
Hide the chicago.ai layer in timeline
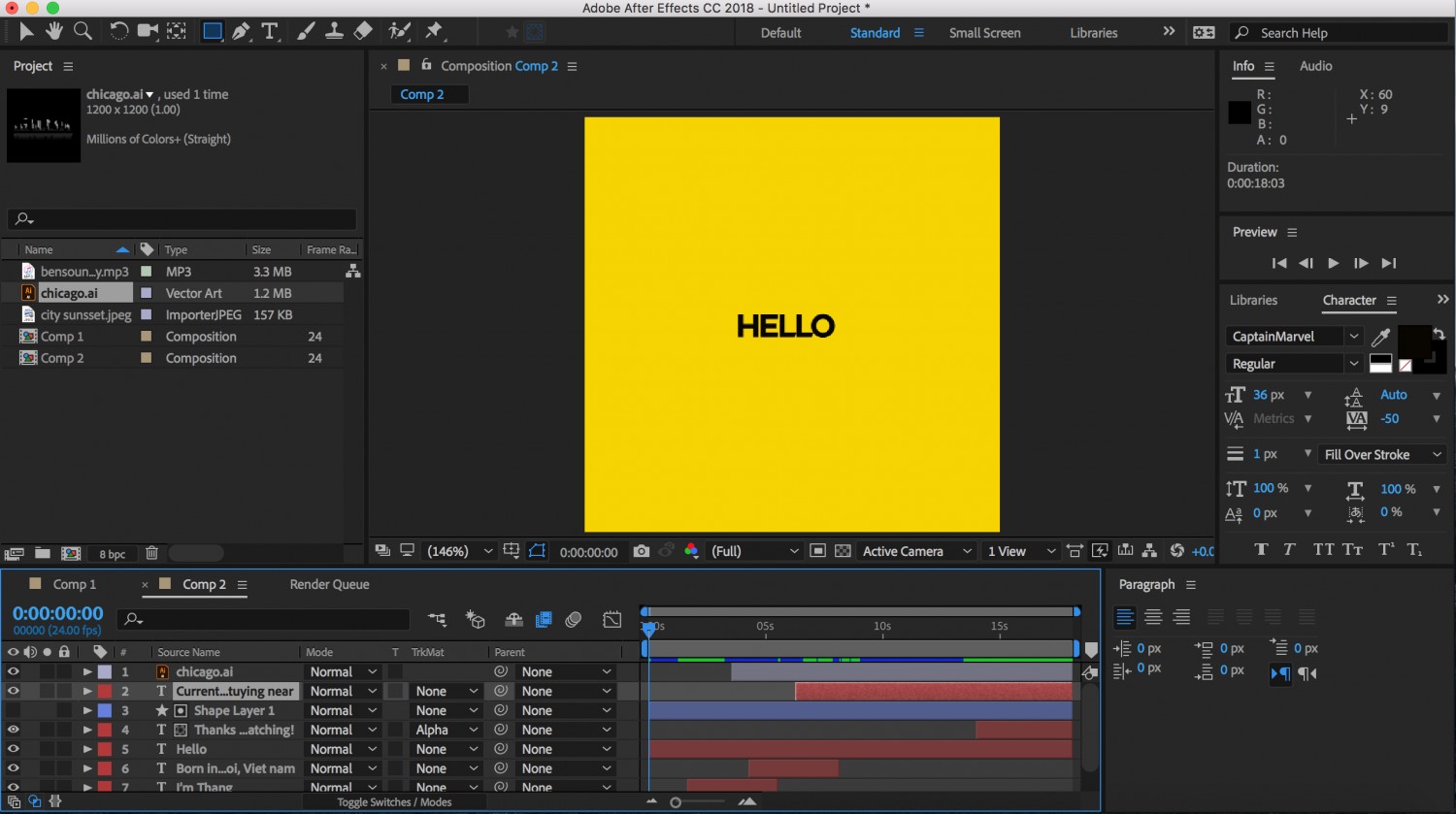pyautogui.click(x=14, y=671)
